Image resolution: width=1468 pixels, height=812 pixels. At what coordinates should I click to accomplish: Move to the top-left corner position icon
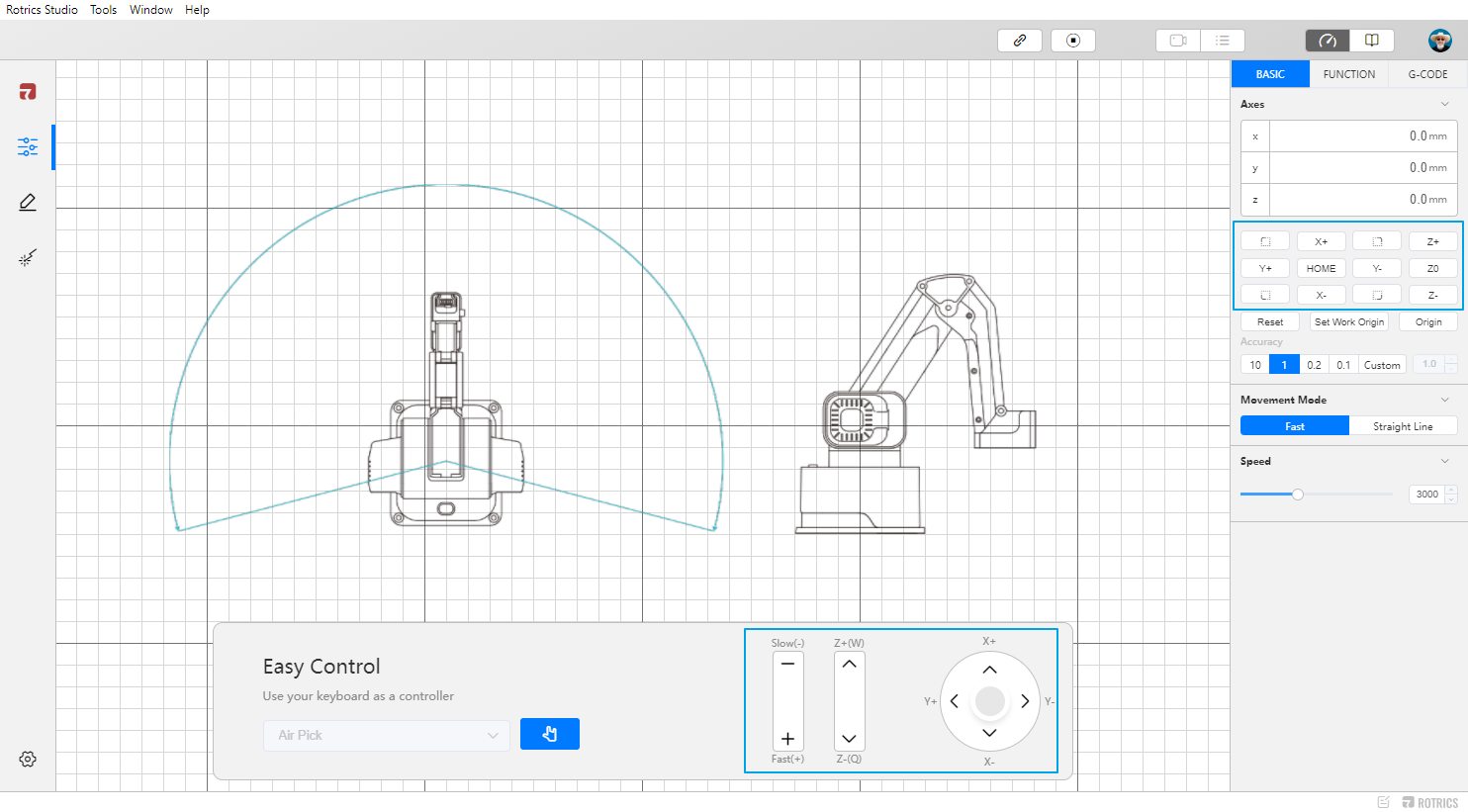[1265, 241]
